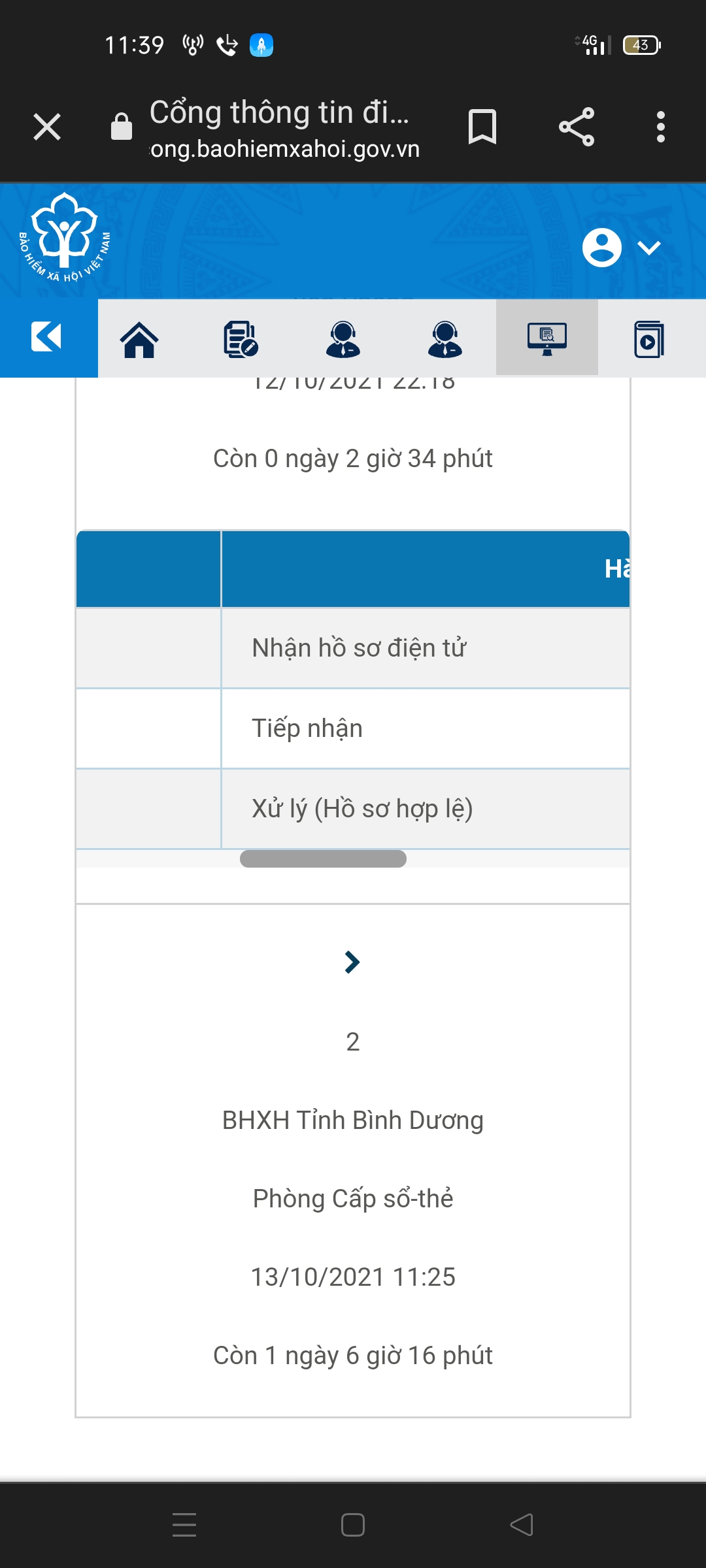Open the browser three-dot overflow menu
The image size is (706, 1568).
[x=660, y=127]
